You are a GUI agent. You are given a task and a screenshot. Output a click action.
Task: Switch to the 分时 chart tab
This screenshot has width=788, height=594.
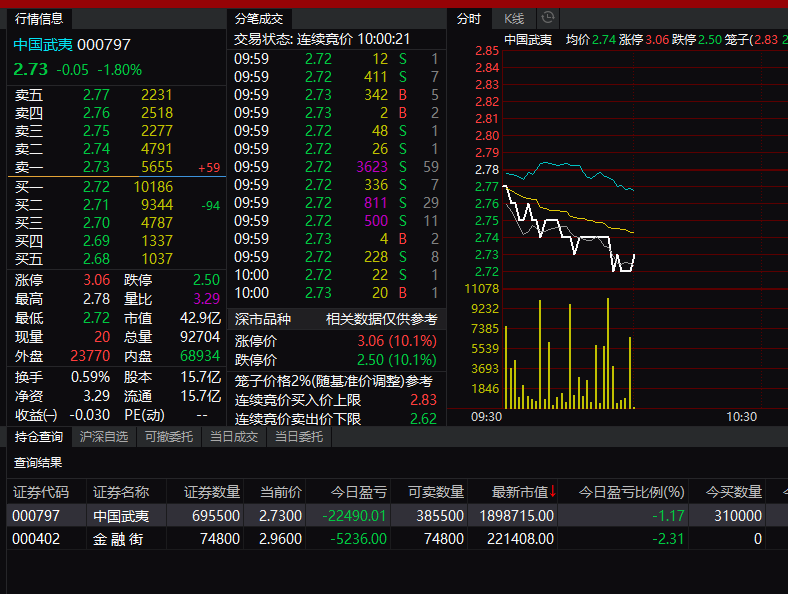click(469, 19)
